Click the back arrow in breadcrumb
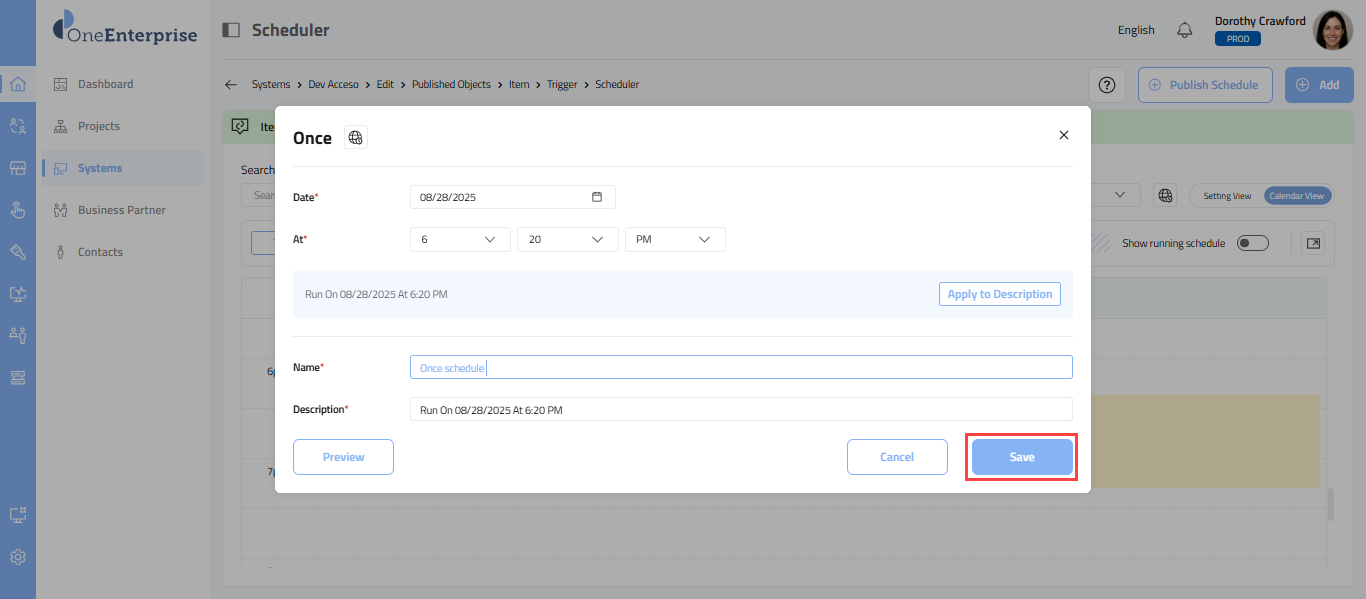The width and height of the screenshot is (1366, 599). [x=231, y=85]
